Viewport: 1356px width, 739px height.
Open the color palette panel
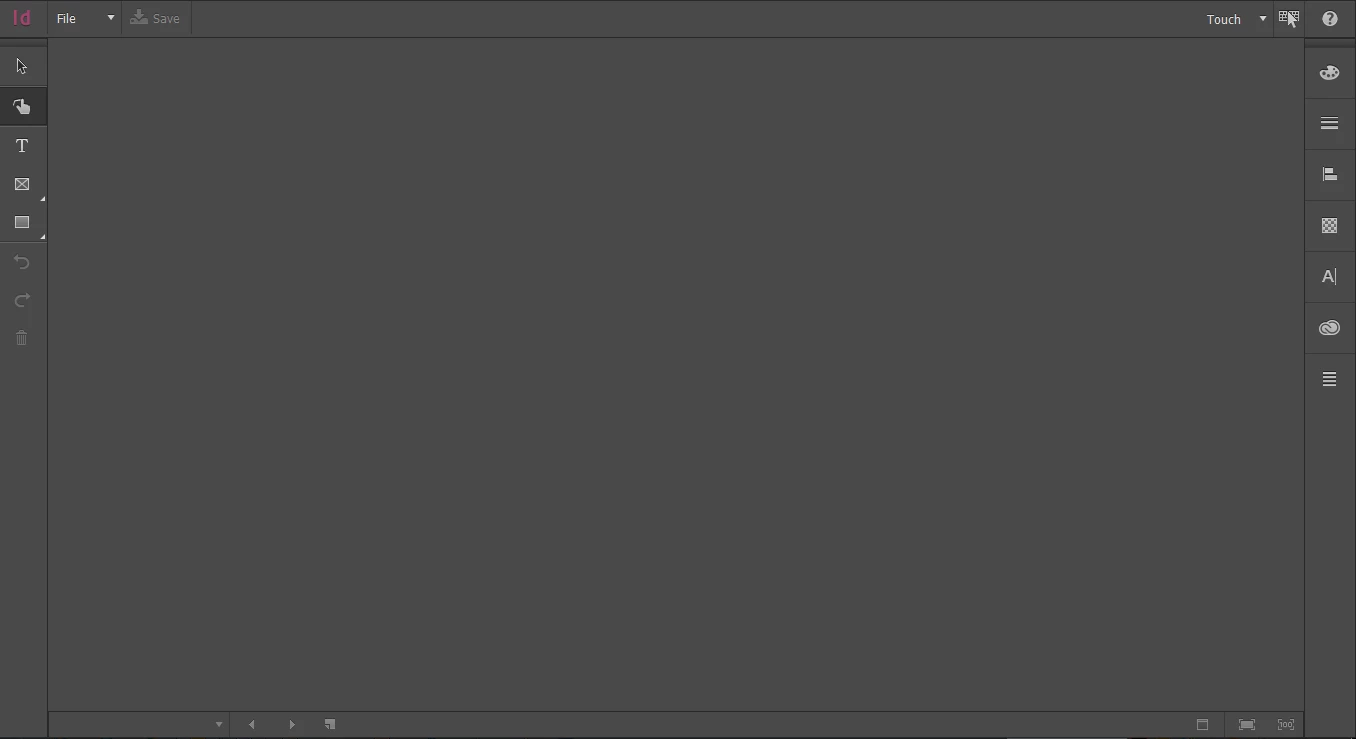point(1329,72)
